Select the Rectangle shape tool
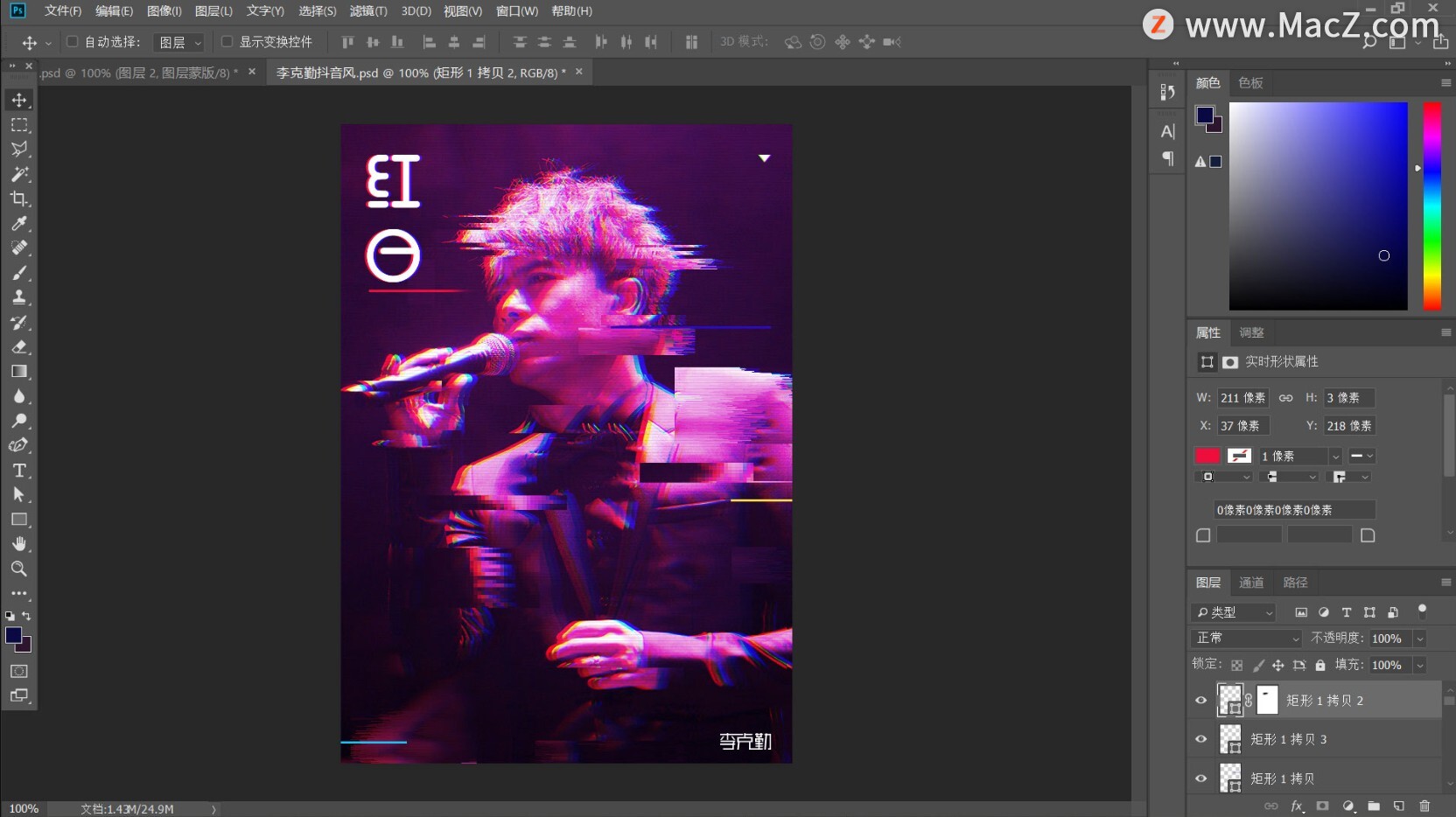The image size is (1456, 817). (19, 520)
